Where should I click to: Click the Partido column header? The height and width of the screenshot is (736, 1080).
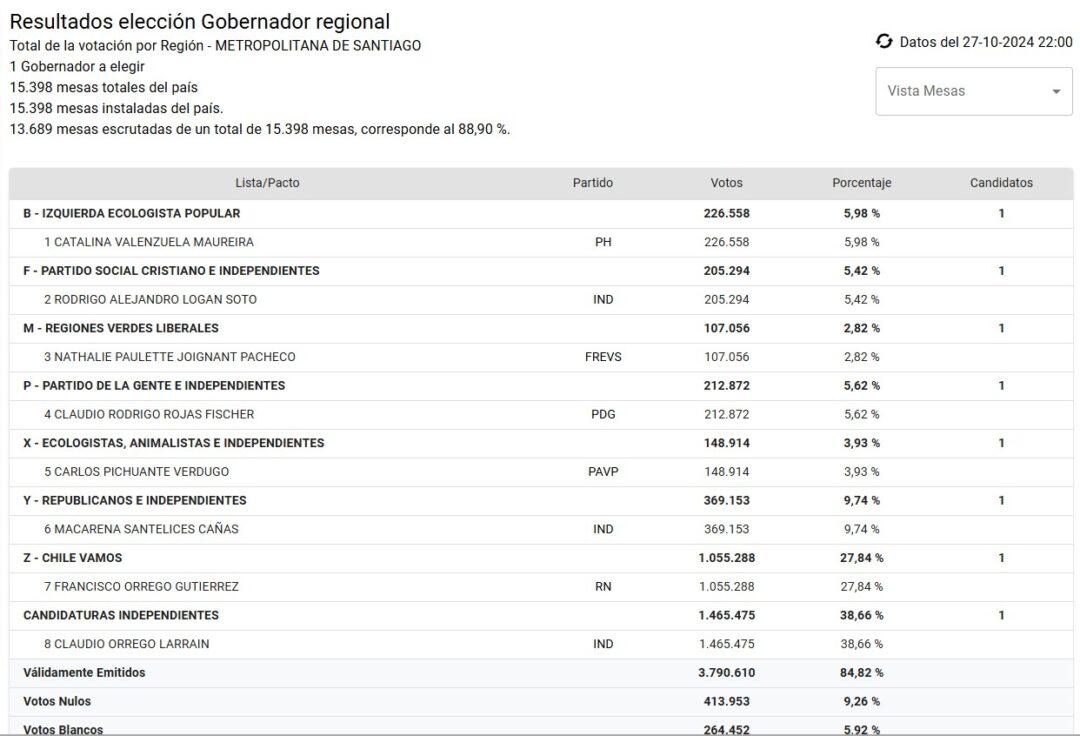(x=592, y=183)
